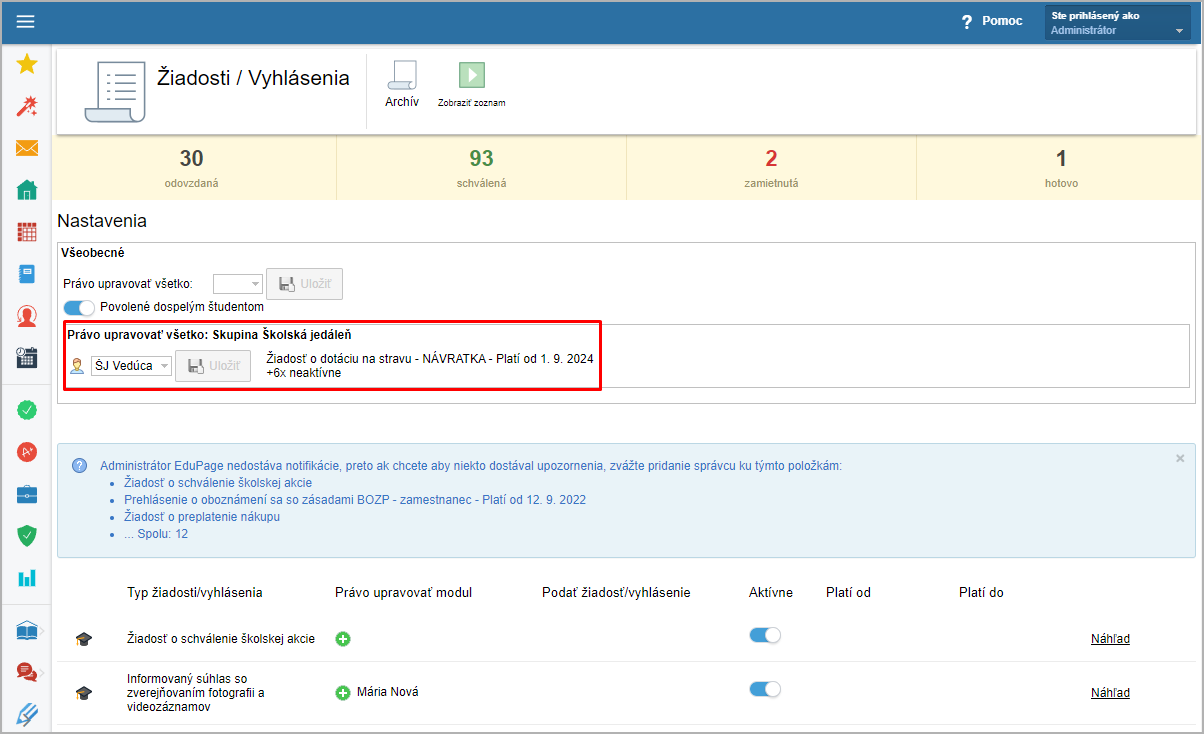The image size is (1204, 734).
Task: Click Uložiť button next to ŠJ Vedúca
Action: [213, 366]
